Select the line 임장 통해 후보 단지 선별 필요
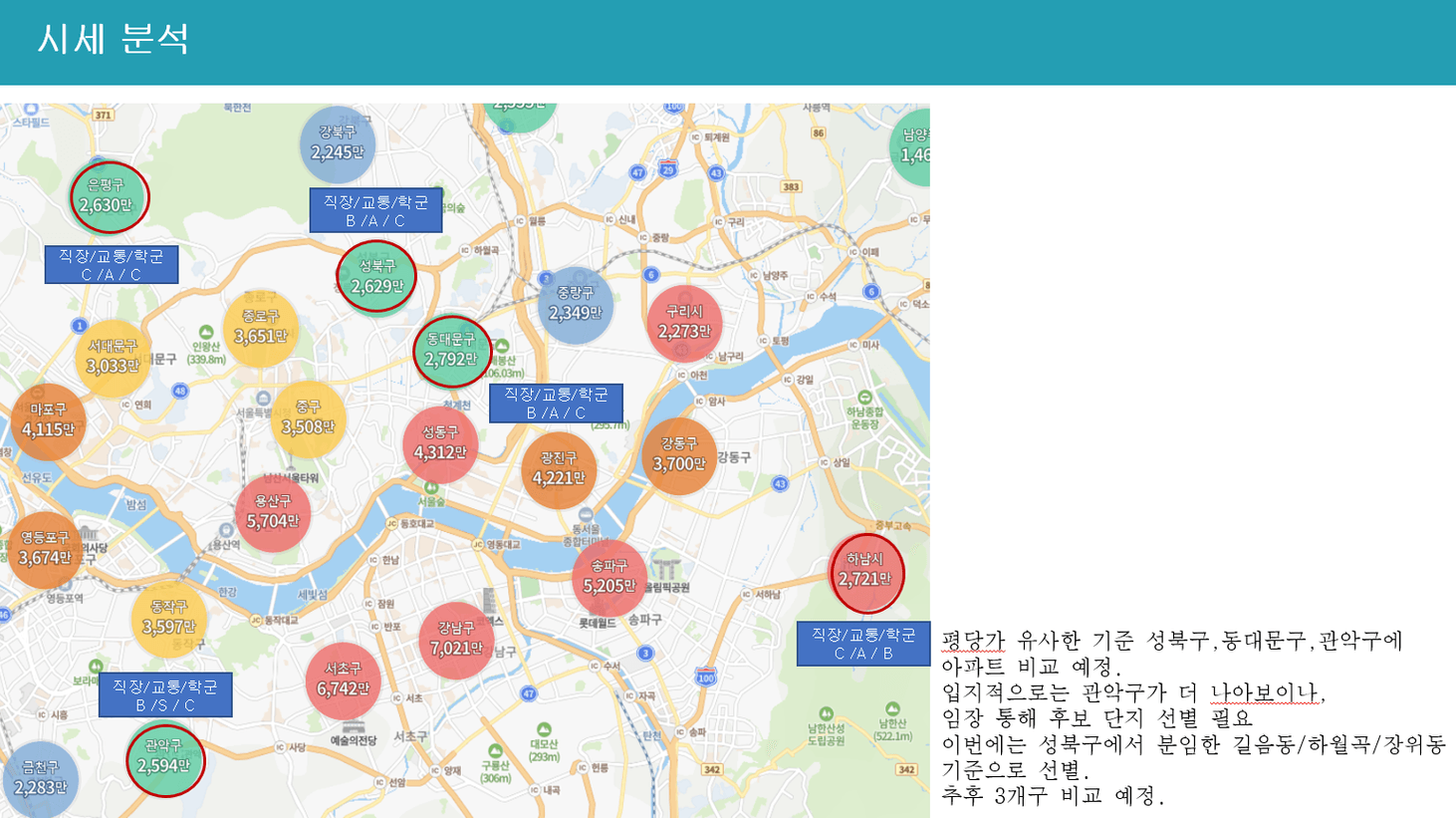The image size is (1456, 818). [1097, 718]
